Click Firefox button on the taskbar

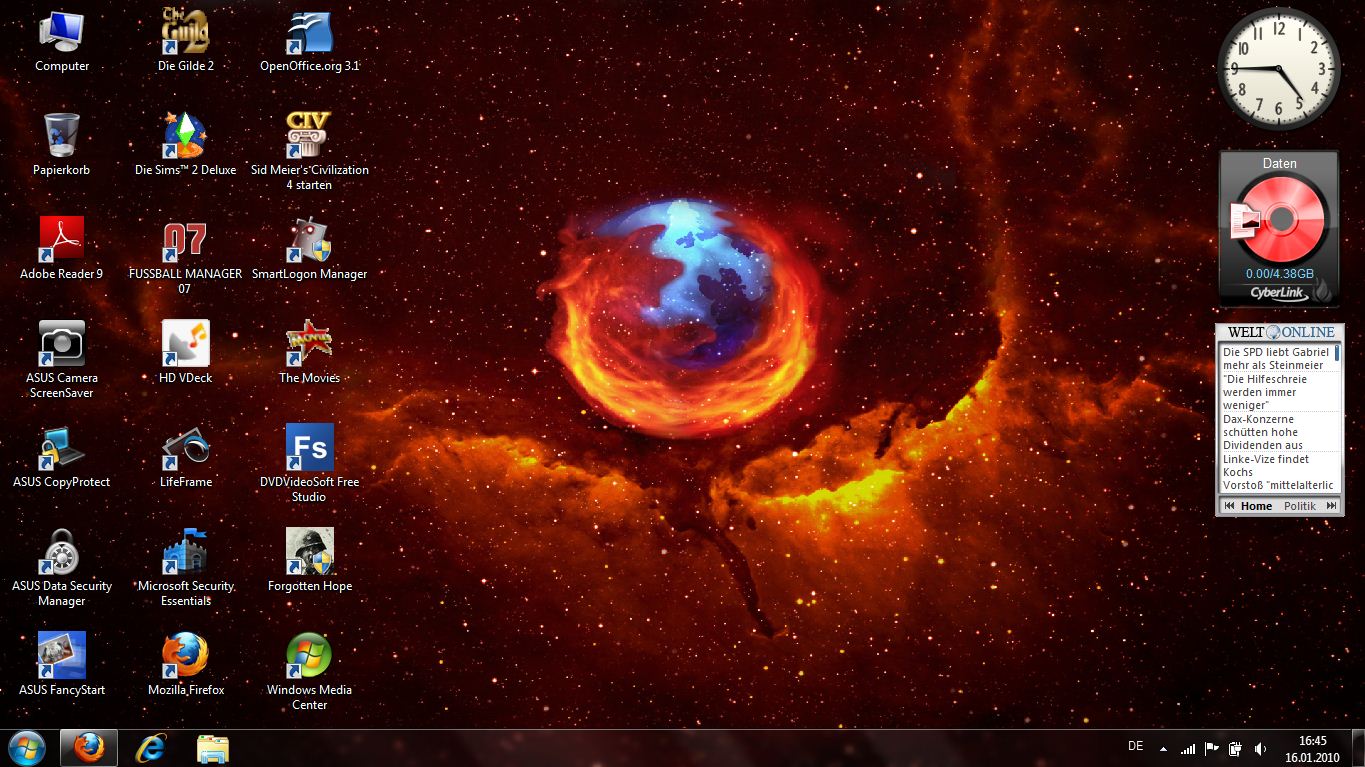point(89,747)
